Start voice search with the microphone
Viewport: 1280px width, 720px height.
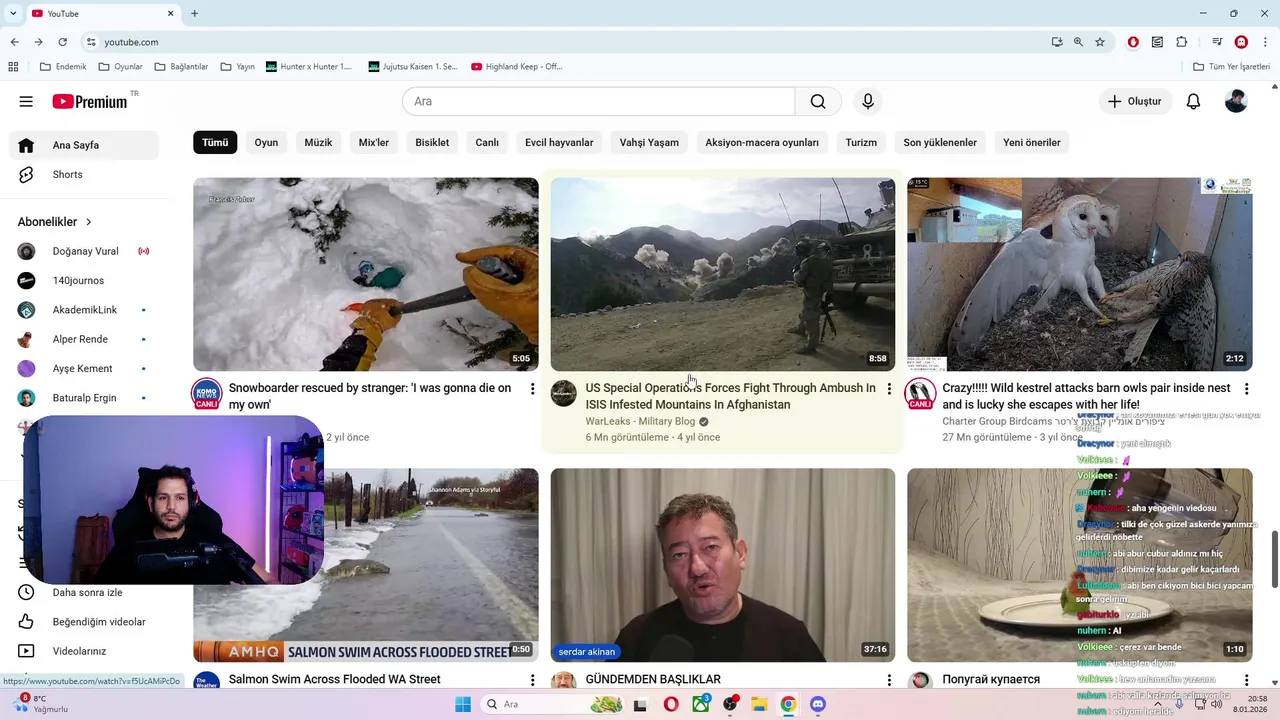pos(868,101)
